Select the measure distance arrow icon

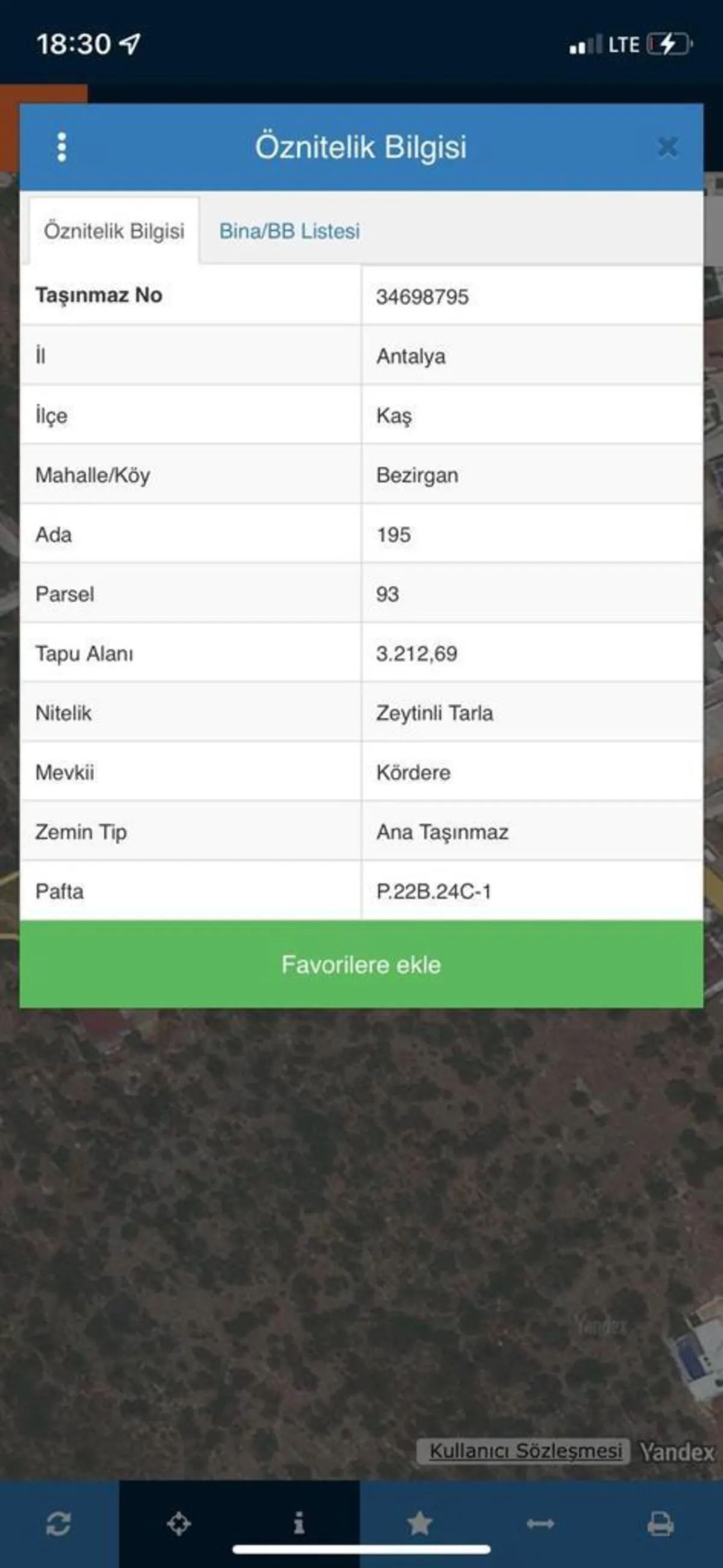(x=540, y=1523)
